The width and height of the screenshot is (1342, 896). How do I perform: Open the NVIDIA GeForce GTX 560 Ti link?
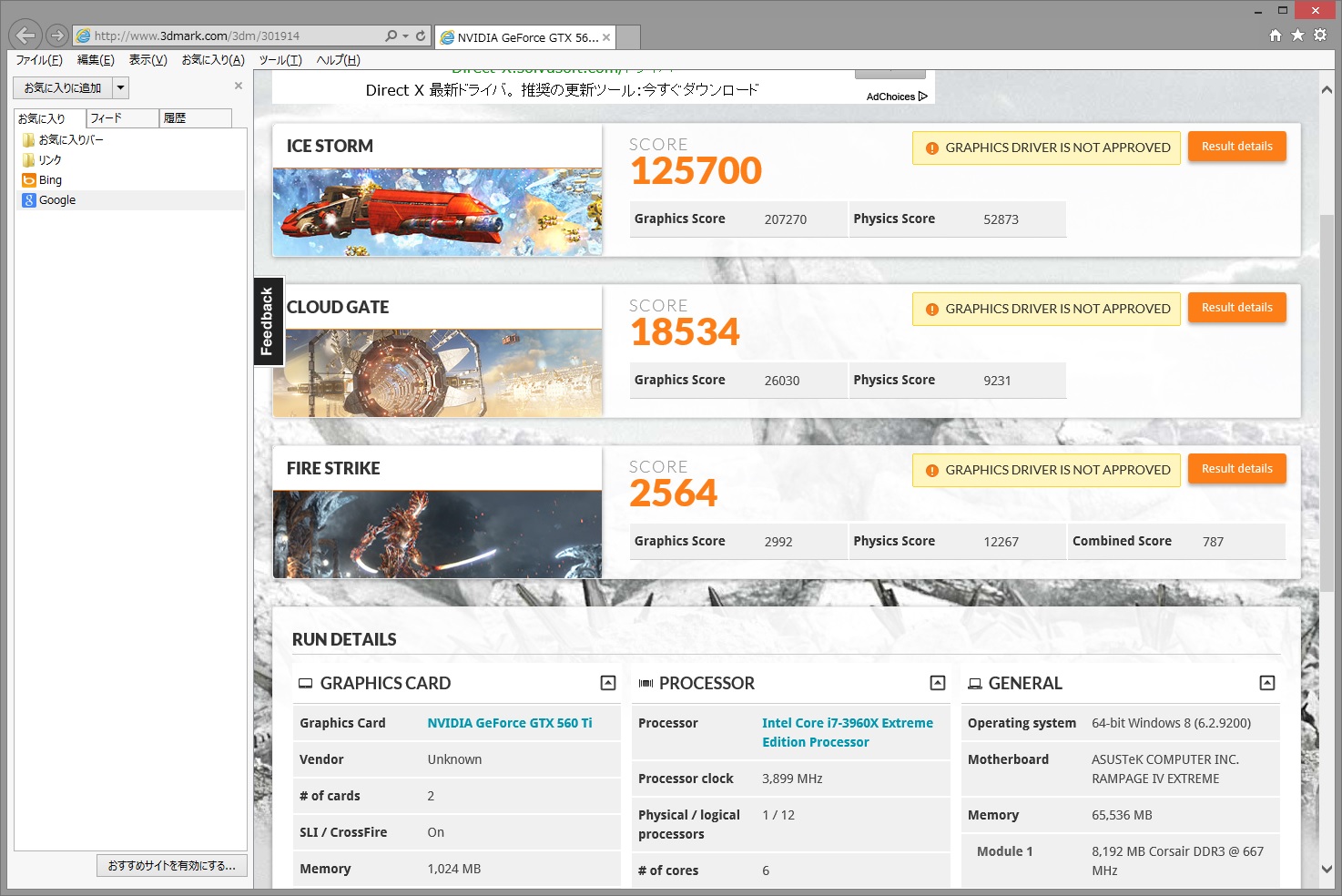click(x=510, y=723)
